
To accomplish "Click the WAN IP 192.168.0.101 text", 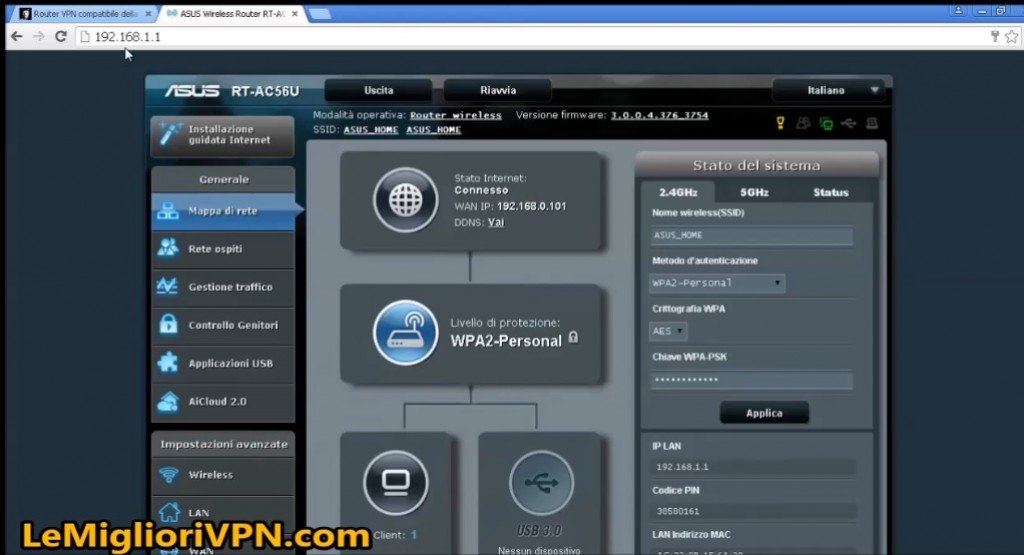I will (511, 206).
